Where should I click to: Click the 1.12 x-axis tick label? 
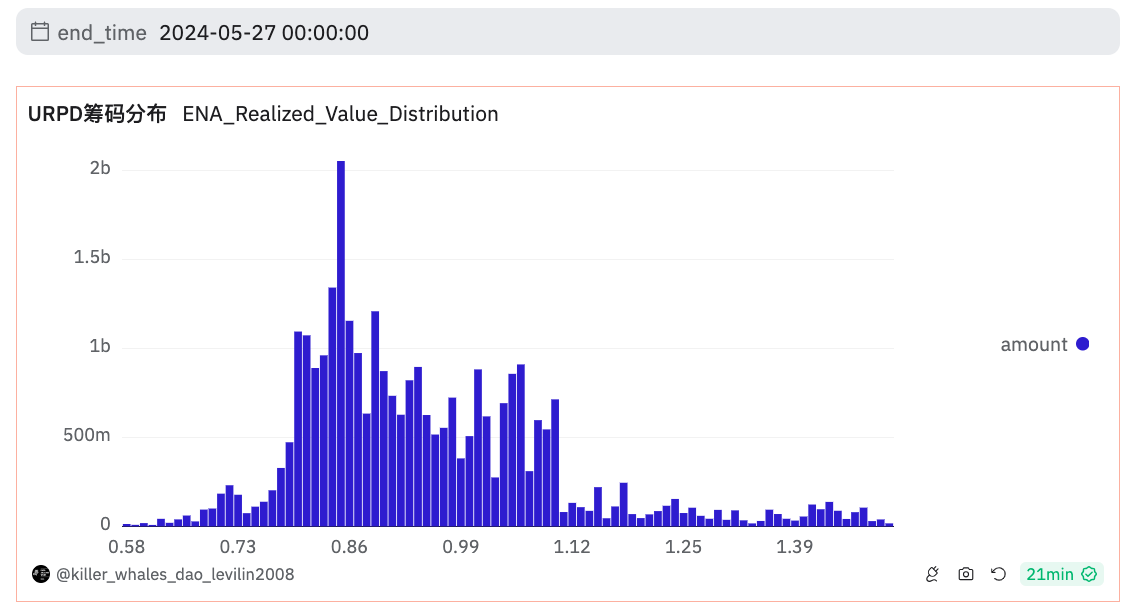pyautogui.click(x=571, y=547)
